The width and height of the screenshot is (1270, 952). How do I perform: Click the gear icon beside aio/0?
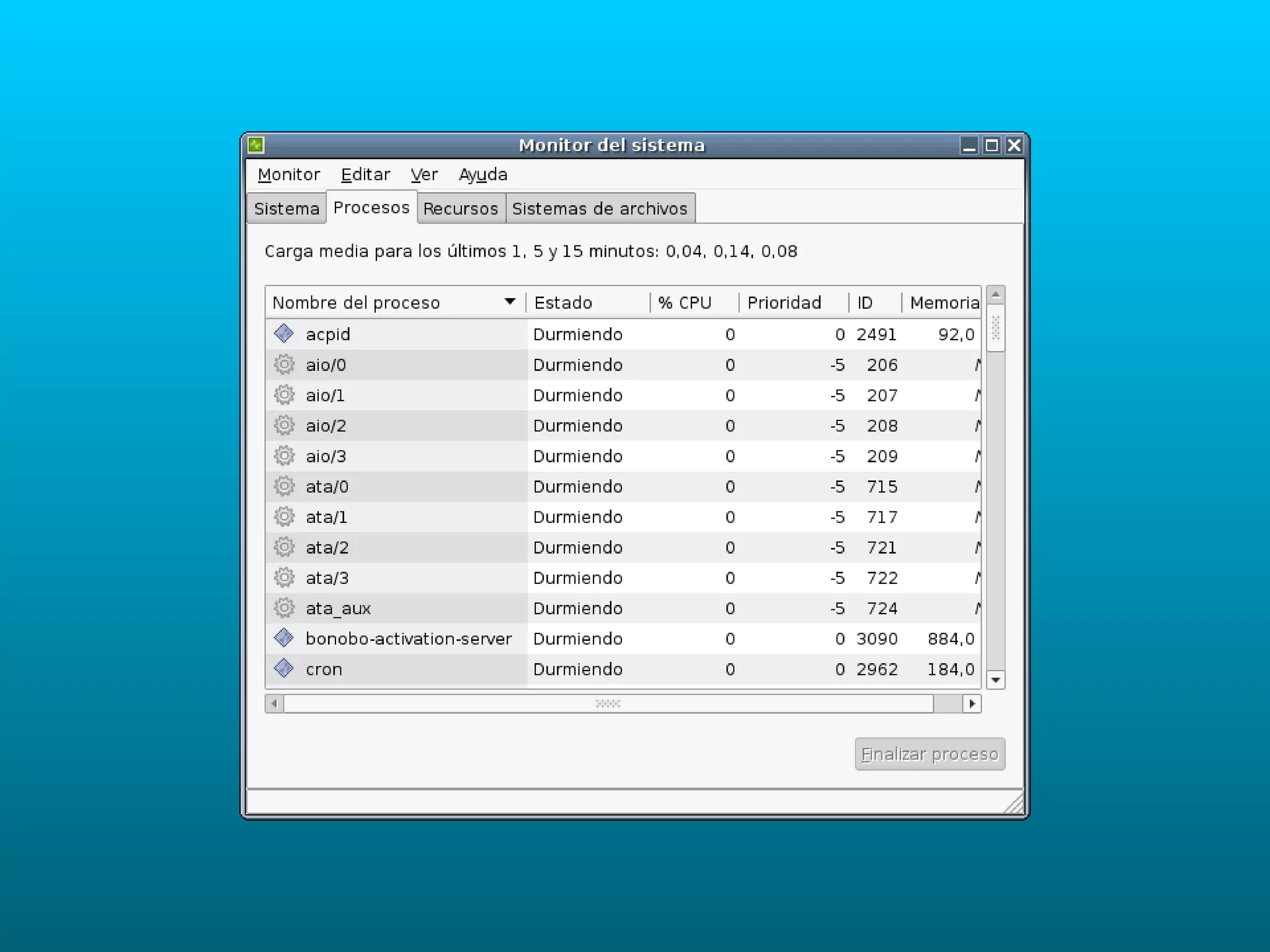click(x=284, y=364)
